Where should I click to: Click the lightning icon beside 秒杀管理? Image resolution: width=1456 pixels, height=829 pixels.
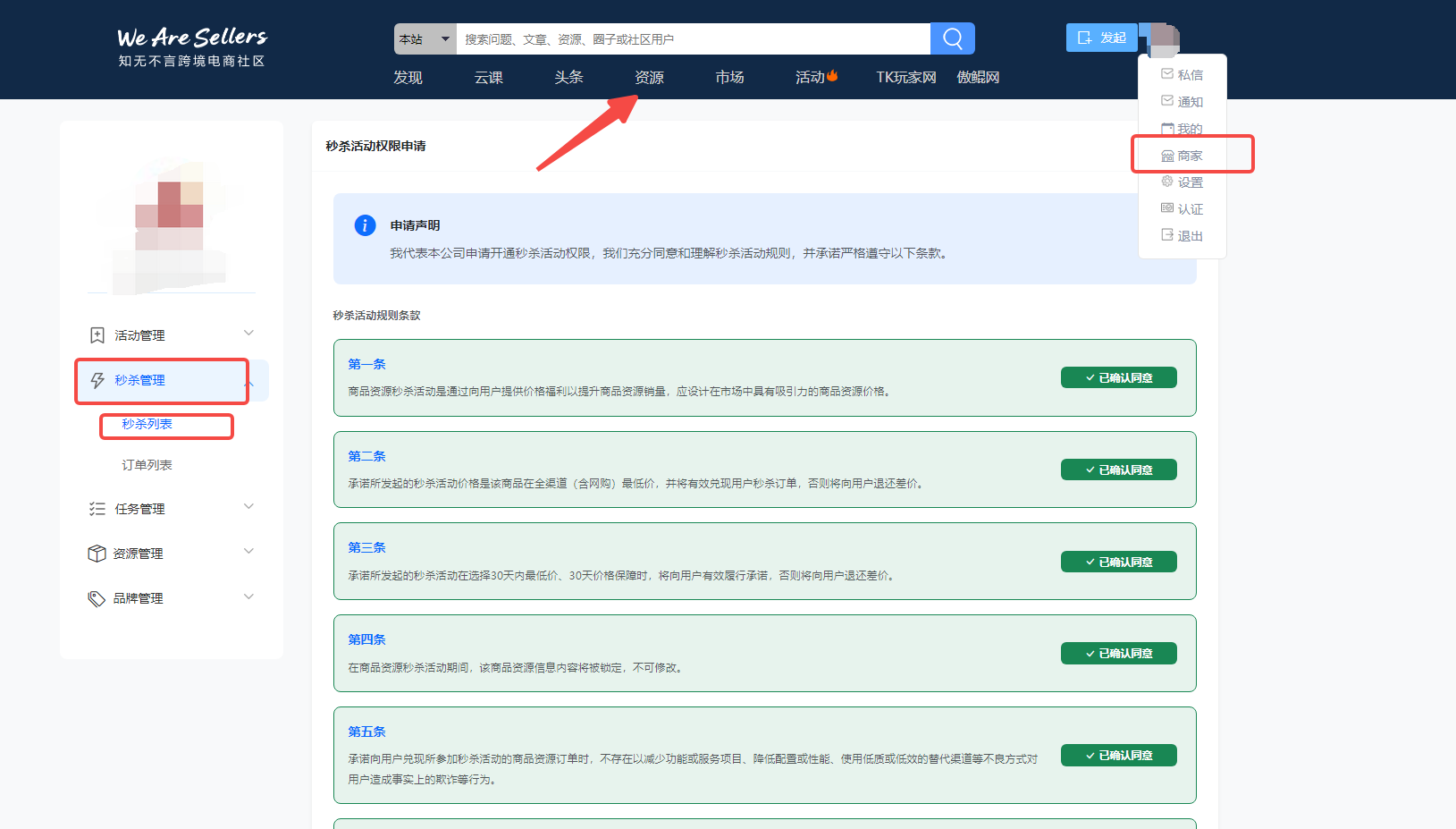pyautogui.click(x=97, y=381)
